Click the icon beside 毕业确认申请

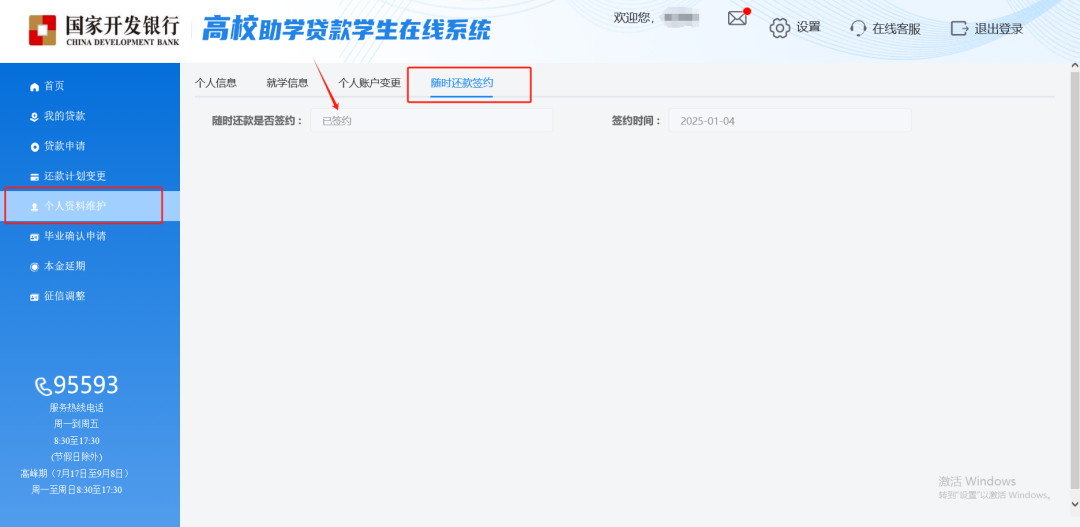(34, 237)
